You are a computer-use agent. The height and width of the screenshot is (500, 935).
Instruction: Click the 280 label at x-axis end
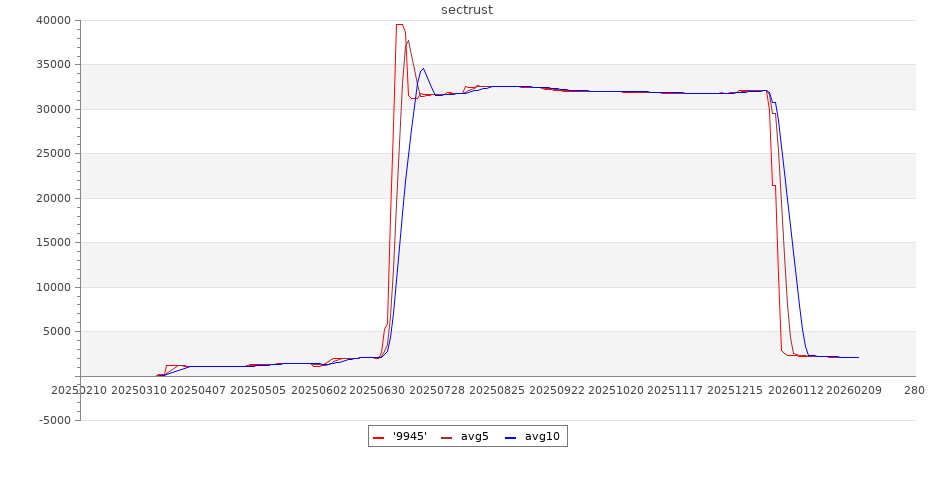pos(914,390)
